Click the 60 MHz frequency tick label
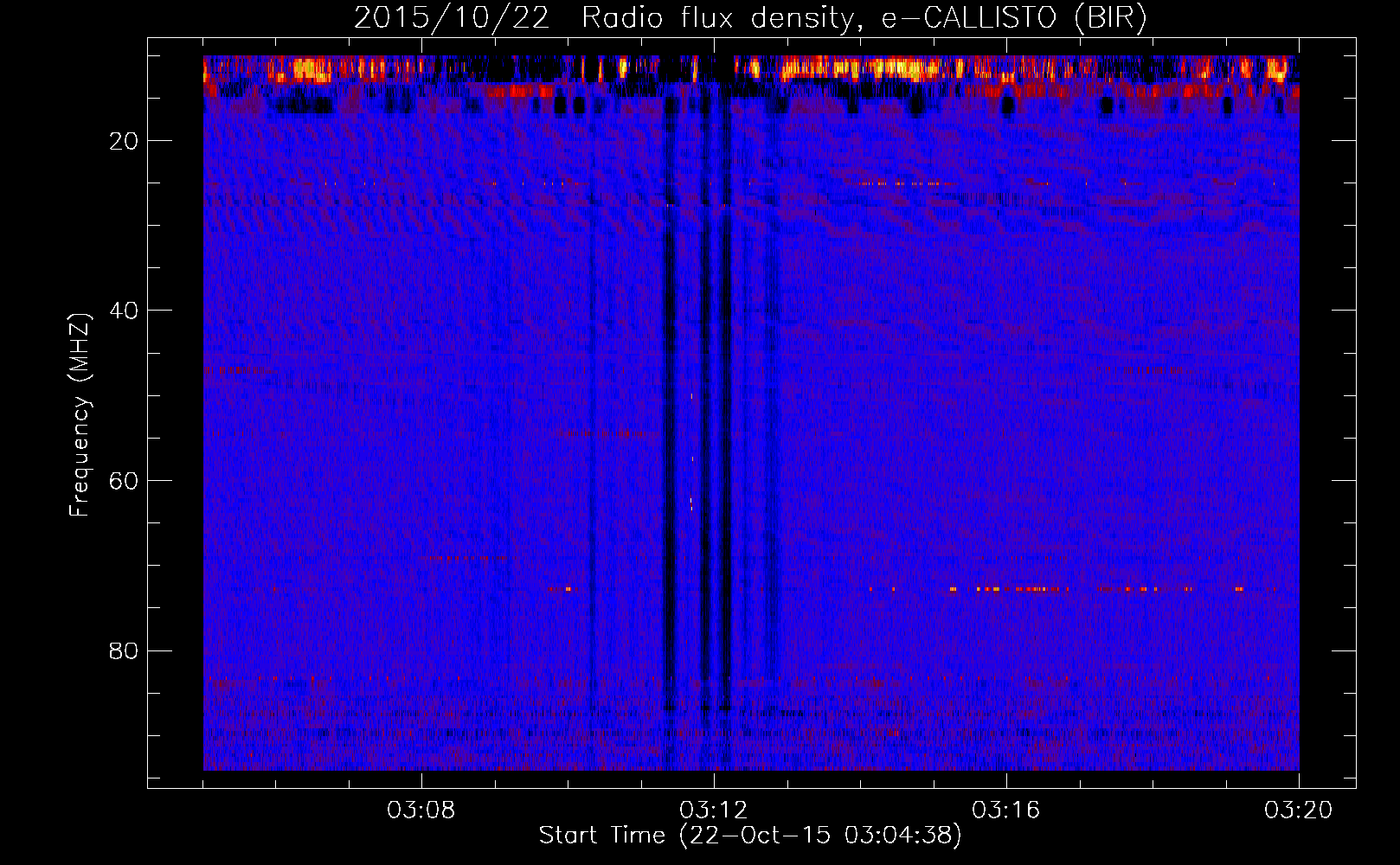The width and height of the screenshot is (1400, 865). point(125,481)
